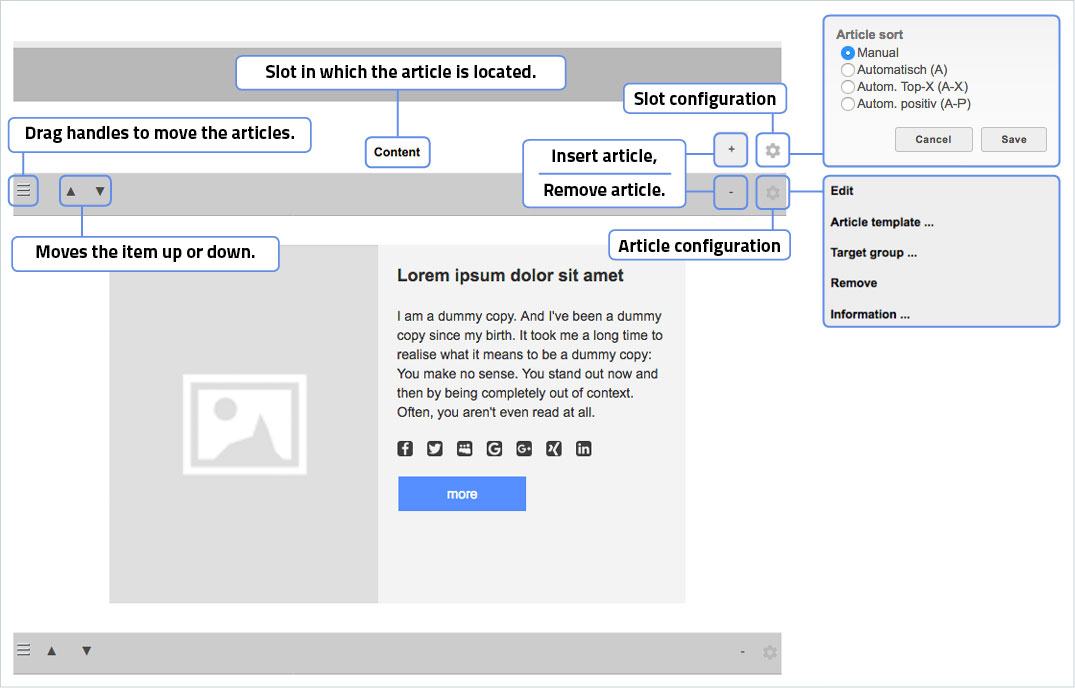This screenshot has width=1075, height=688.
Task: Move the first article down with arrow
Action: click(99, 191)
